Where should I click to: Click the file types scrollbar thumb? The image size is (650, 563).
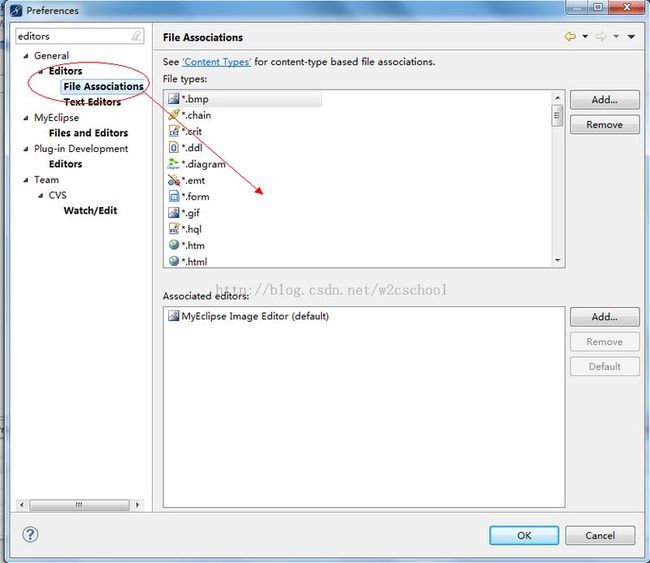[558, 116]
